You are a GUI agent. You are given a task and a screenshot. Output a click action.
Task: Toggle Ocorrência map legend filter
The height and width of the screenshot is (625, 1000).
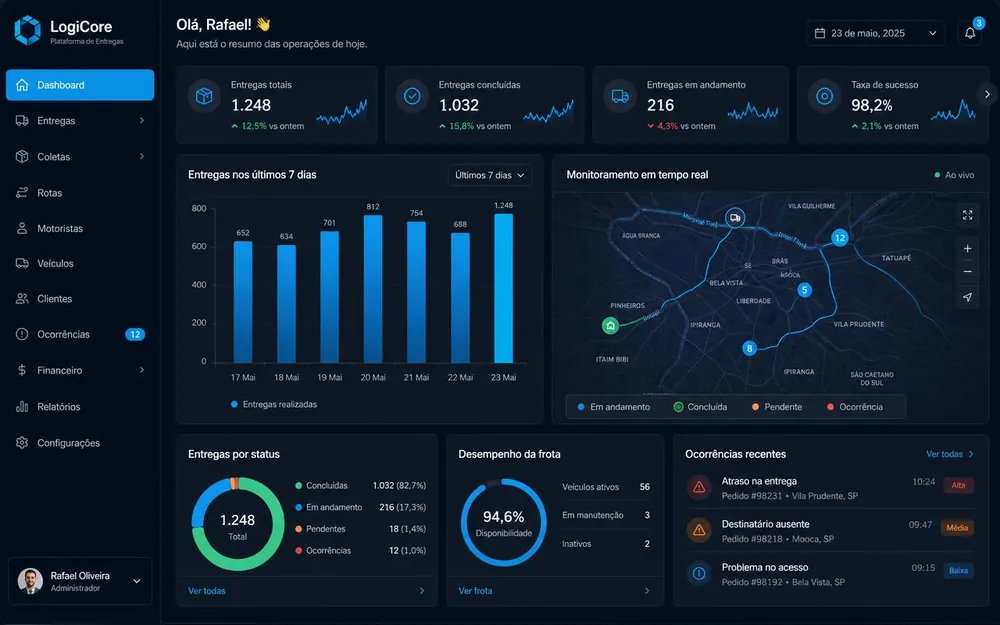(855, 407)
